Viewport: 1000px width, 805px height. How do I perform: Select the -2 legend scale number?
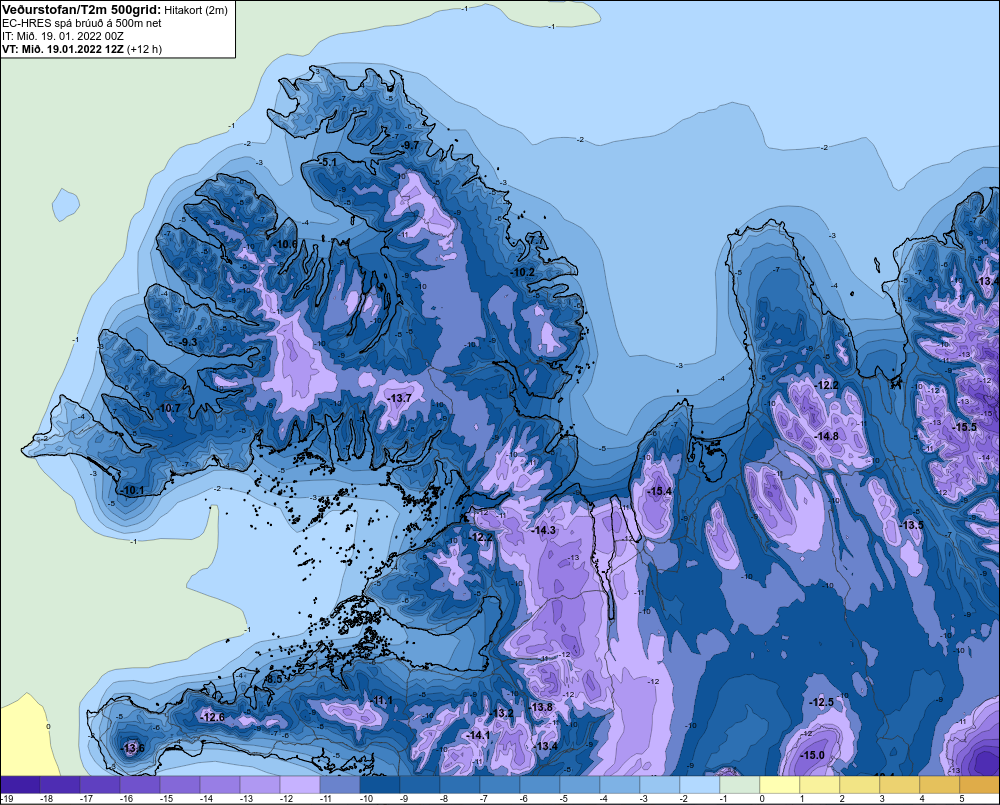(x=684, y=799)
